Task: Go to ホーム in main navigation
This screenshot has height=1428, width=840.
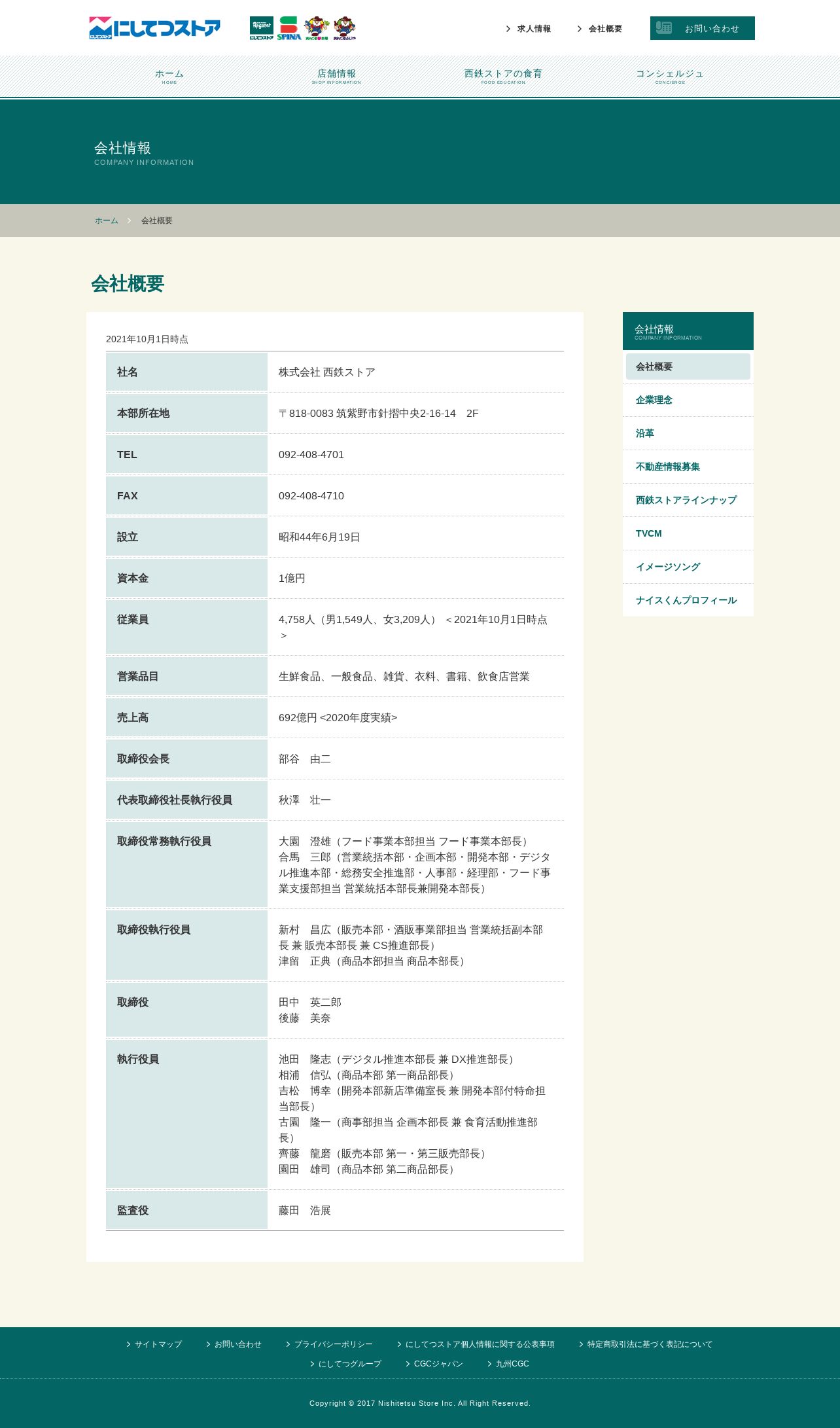Action: click(x=169, y=76)
